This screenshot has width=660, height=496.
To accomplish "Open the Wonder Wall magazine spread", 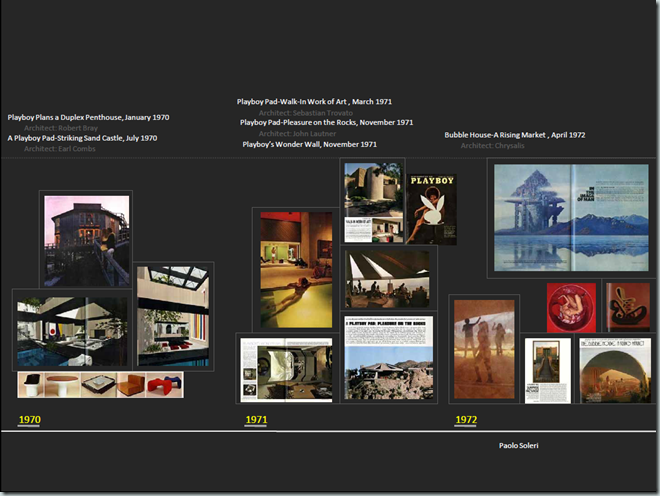I will coord(286,370).
